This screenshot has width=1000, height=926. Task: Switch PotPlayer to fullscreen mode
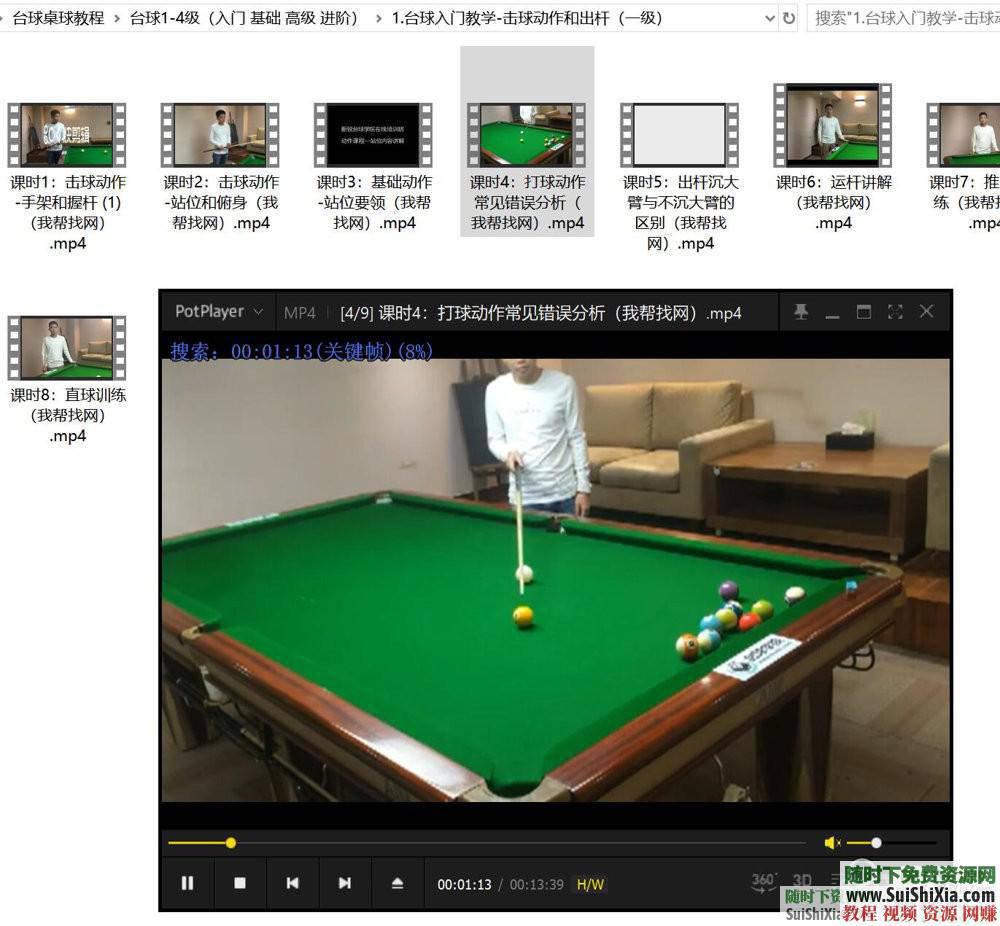point(894,311)
